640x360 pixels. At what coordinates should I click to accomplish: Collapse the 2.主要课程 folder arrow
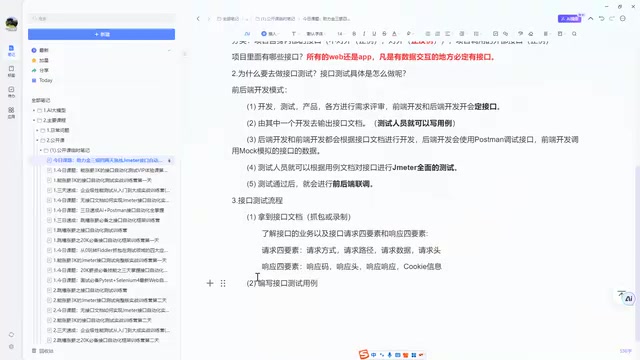pos(34,120)
